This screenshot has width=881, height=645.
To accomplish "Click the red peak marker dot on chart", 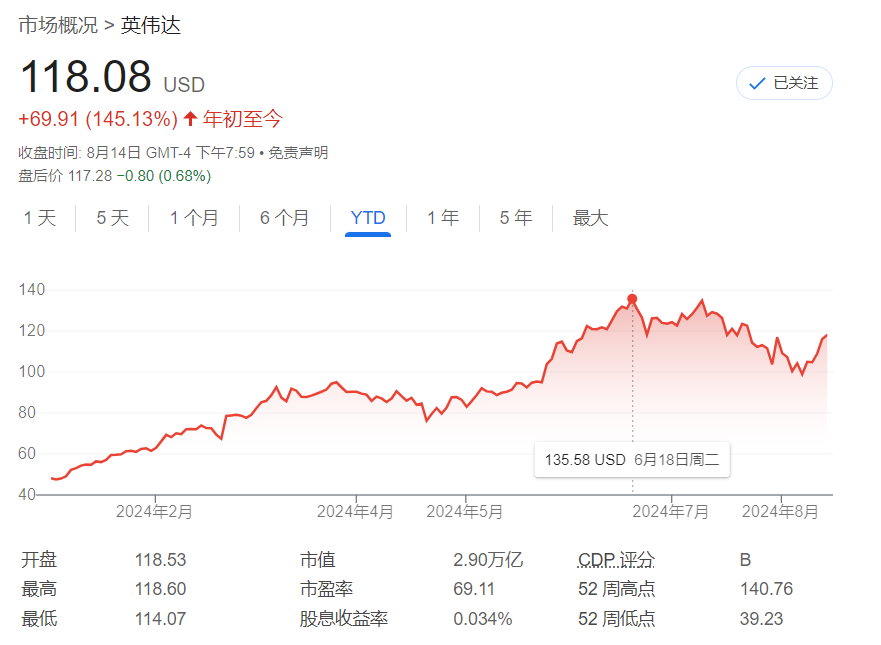I will (x=632, y=299).
